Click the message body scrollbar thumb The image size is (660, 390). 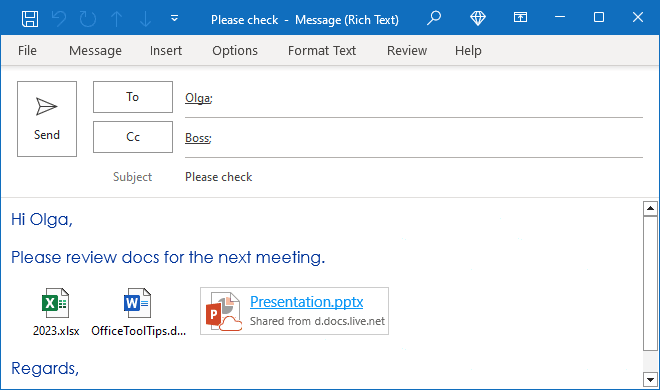point(650,283)
